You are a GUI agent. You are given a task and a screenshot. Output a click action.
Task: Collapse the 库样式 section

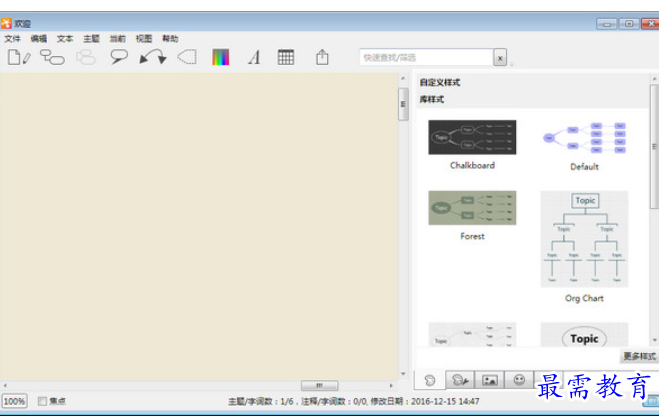coord(432,100)
